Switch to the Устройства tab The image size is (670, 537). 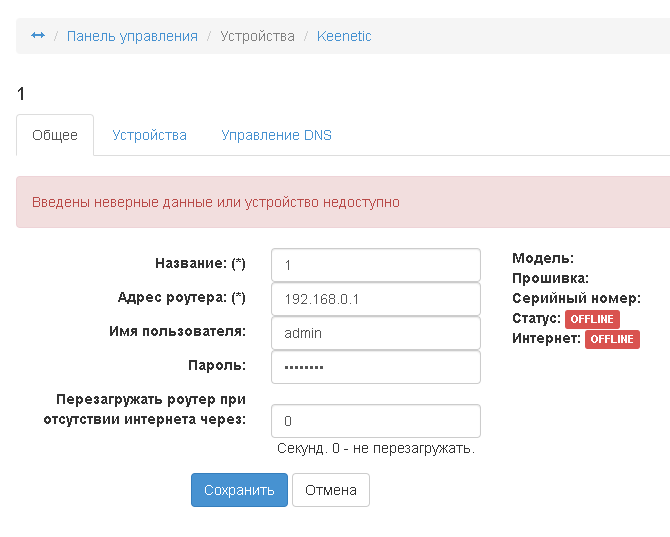(149, 135)
